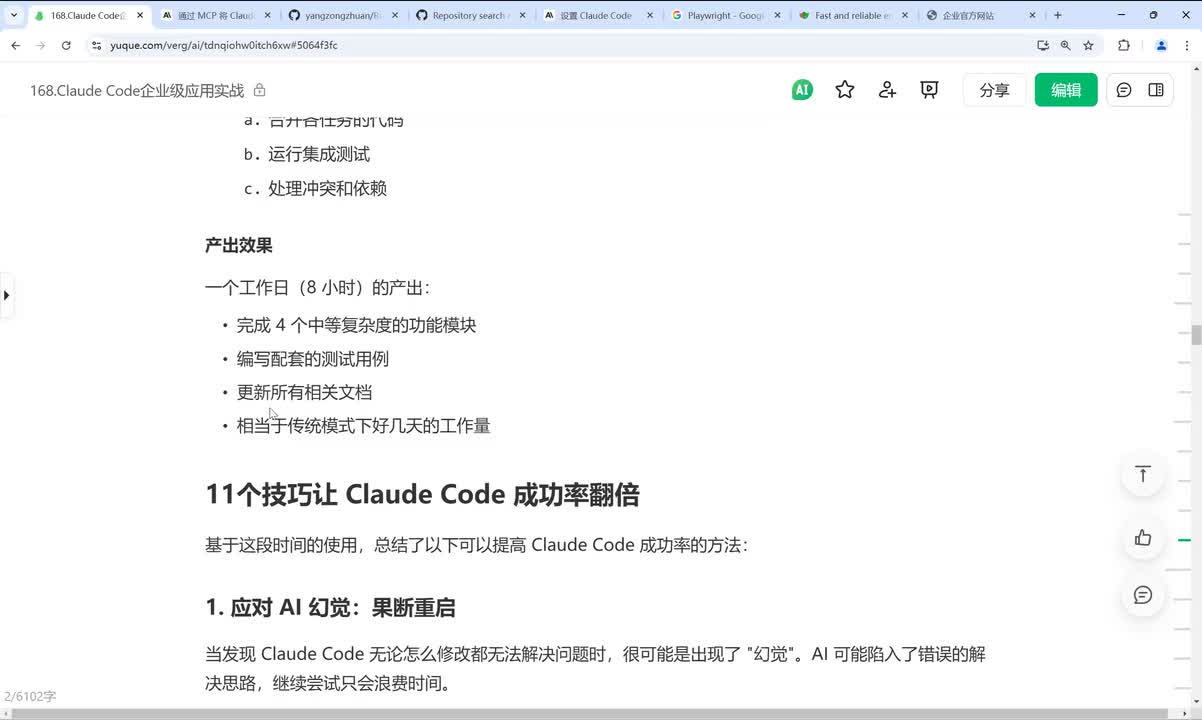Click bullet 完成 4 个中等复杂度的功能模块

356,325
